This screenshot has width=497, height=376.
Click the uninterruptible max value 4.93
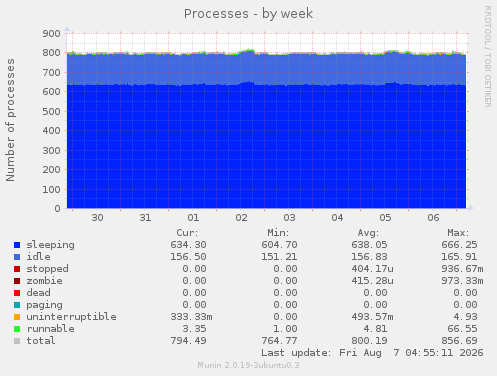click(465, 317)
